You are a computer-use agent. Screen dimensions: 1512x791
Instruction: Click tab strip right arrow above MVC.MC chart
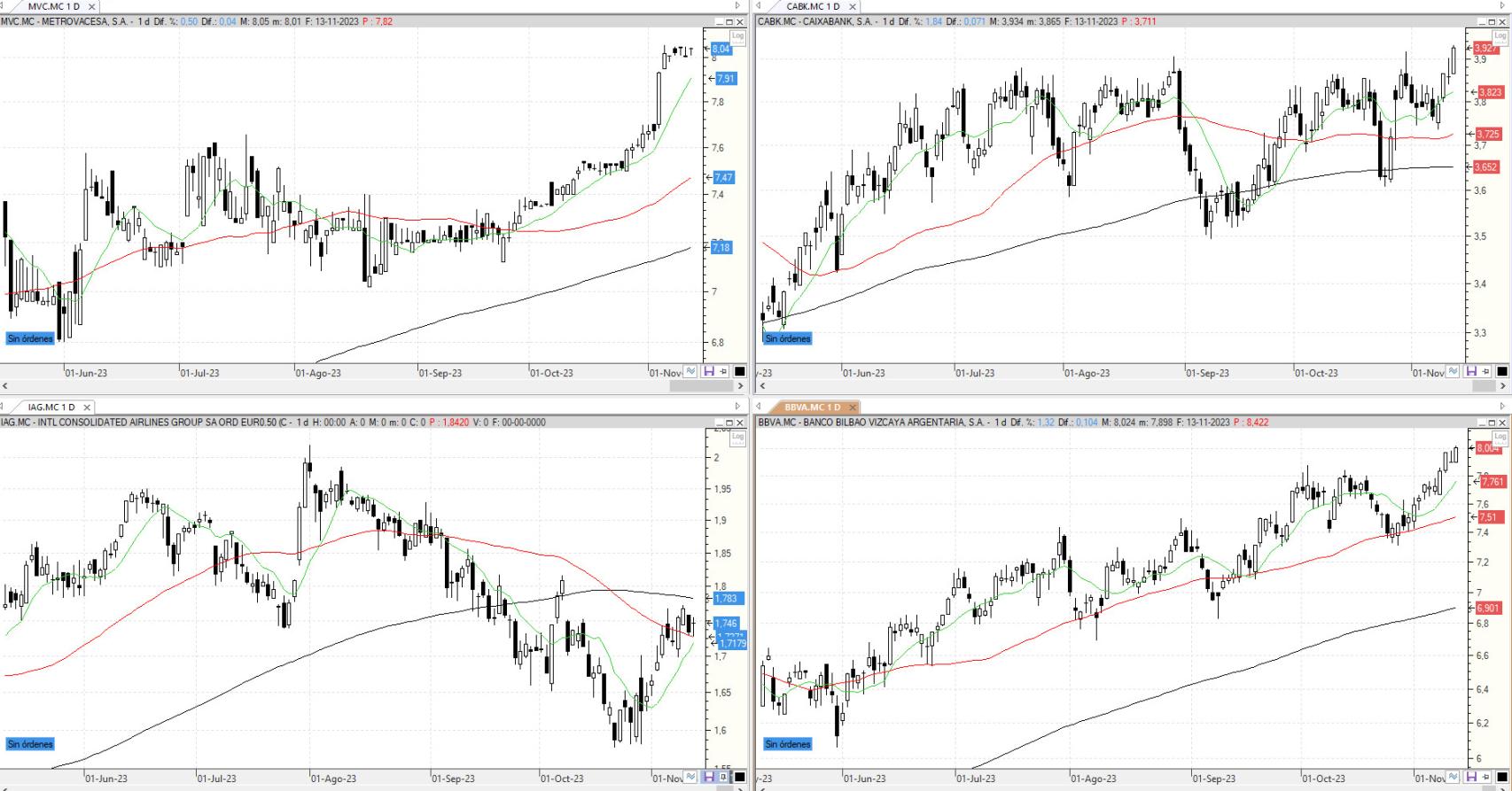pos(737,5)
